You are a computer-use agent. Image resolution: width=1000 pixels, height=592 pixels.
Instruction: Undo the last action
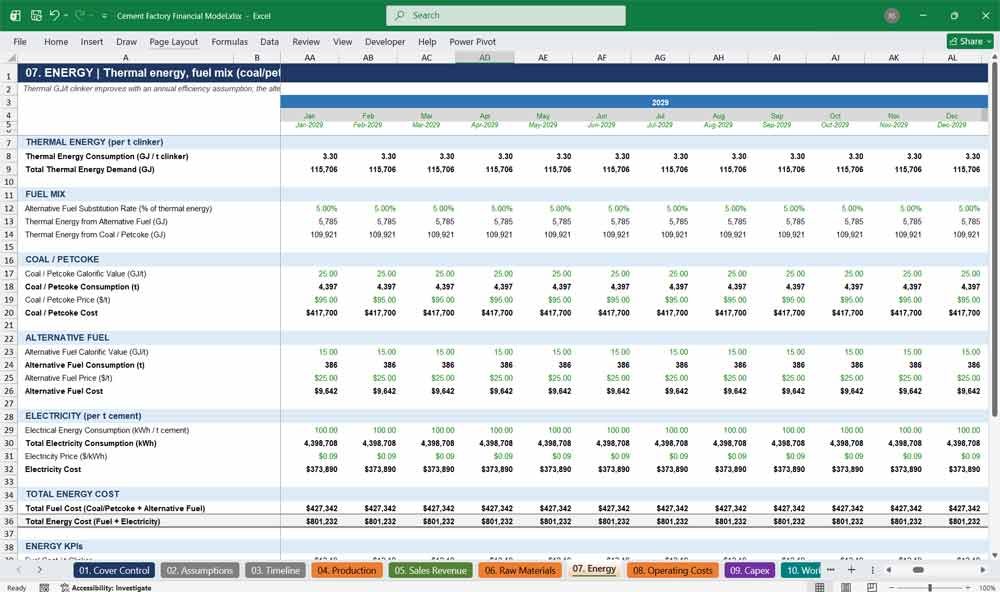(54, 15)
